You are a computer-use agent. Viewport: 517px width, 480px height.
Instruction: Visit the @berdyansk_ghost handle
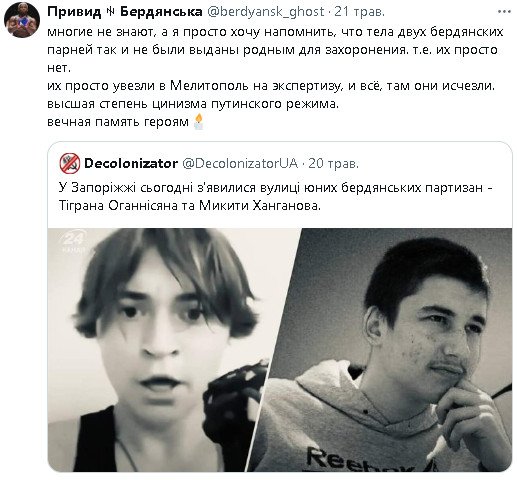pyautogui.click(x=266, y=12)
